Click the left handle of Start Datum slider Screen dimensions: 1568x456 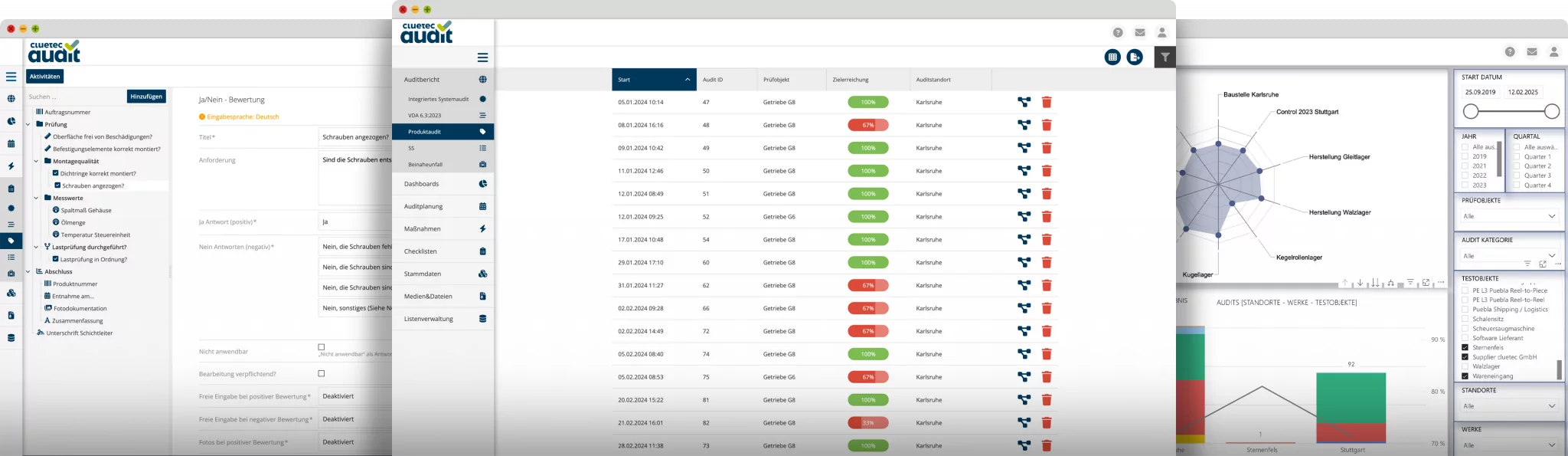click(x=1471, y=112)
